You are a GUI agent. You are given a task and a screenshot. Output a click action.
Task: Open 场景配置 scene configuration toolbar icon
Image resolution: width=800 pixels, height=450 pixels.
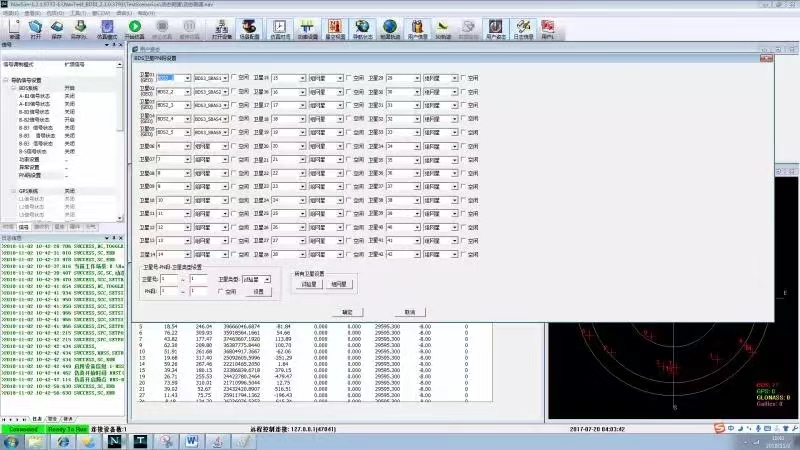249,29
